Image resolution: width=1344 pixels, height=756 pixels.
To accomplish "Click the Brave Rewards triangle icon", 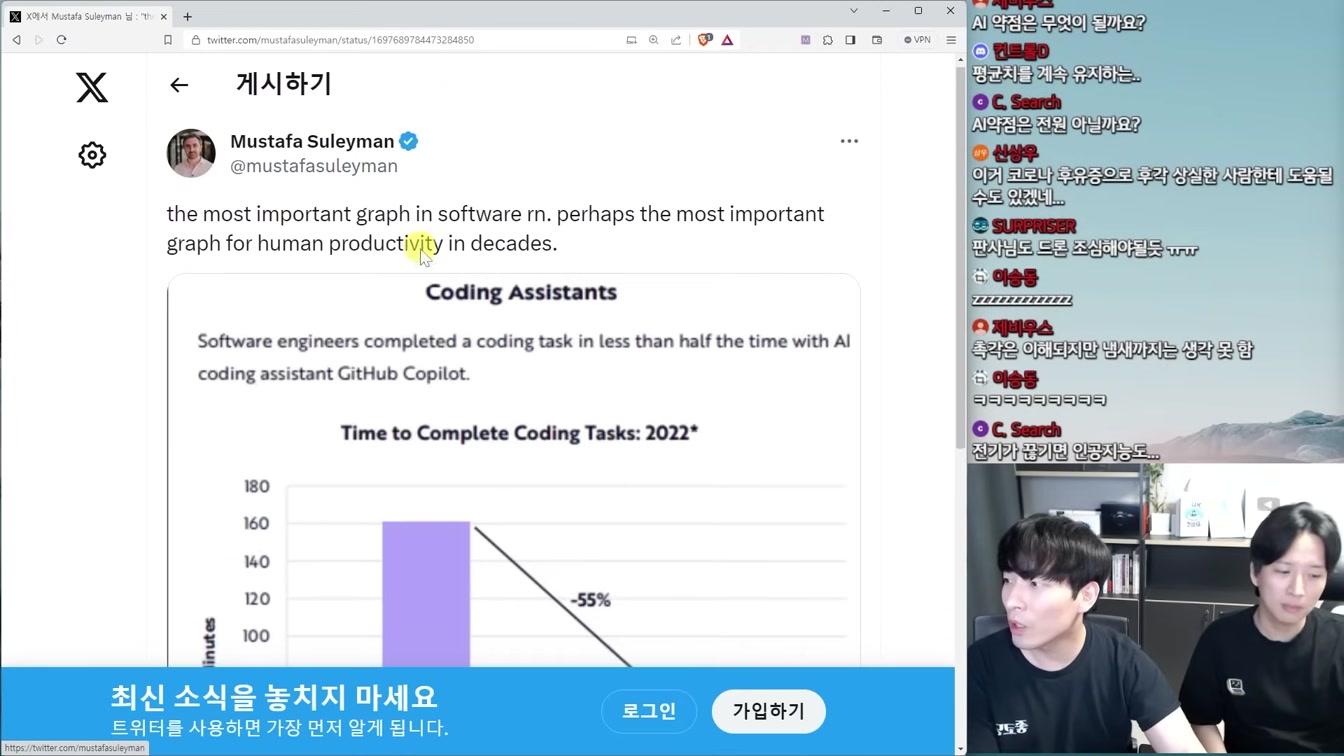I will 727,40.
